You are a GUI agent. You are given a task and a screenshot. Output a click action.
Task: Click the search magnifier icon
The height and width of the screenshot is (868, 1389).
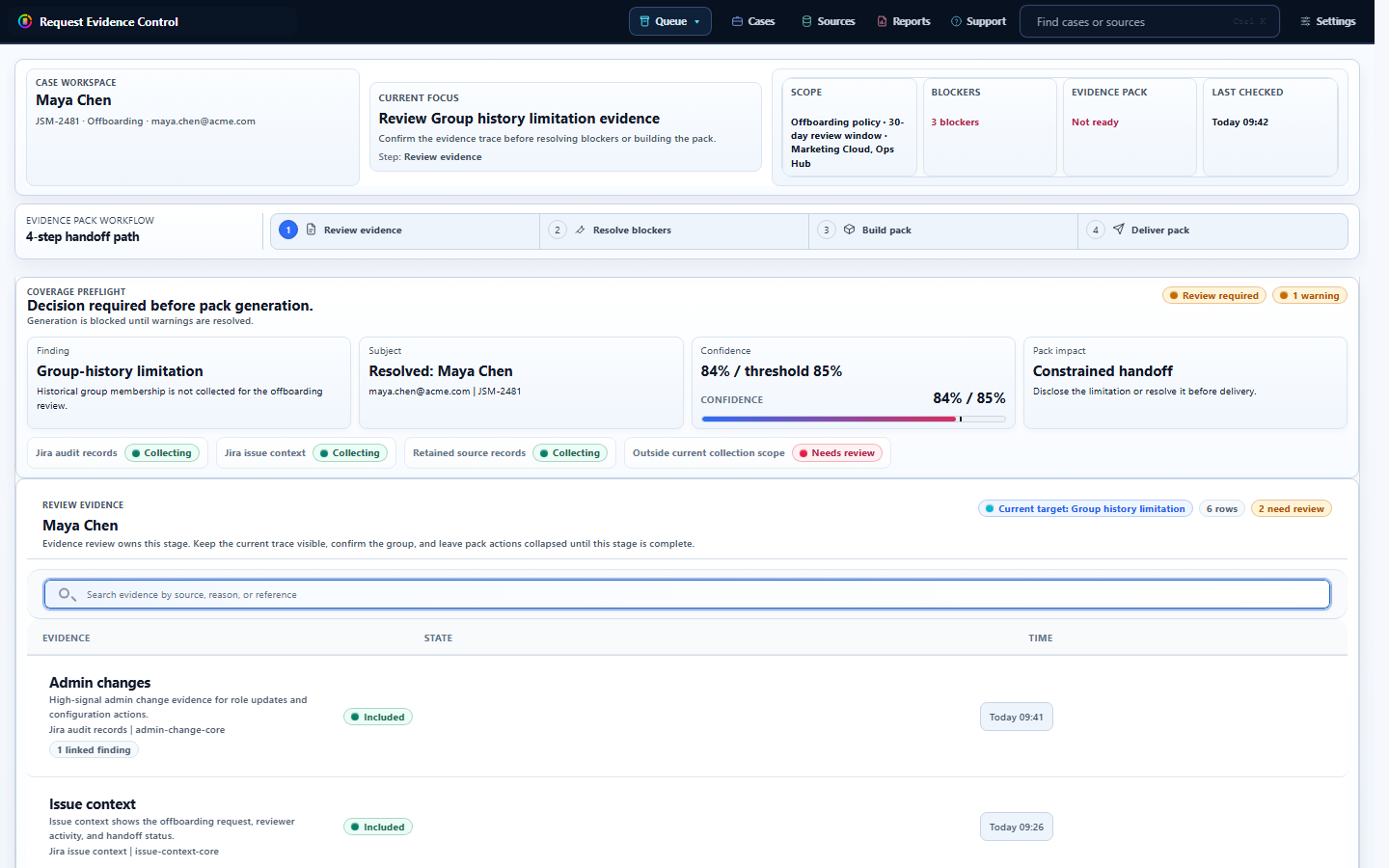(67, 594)
